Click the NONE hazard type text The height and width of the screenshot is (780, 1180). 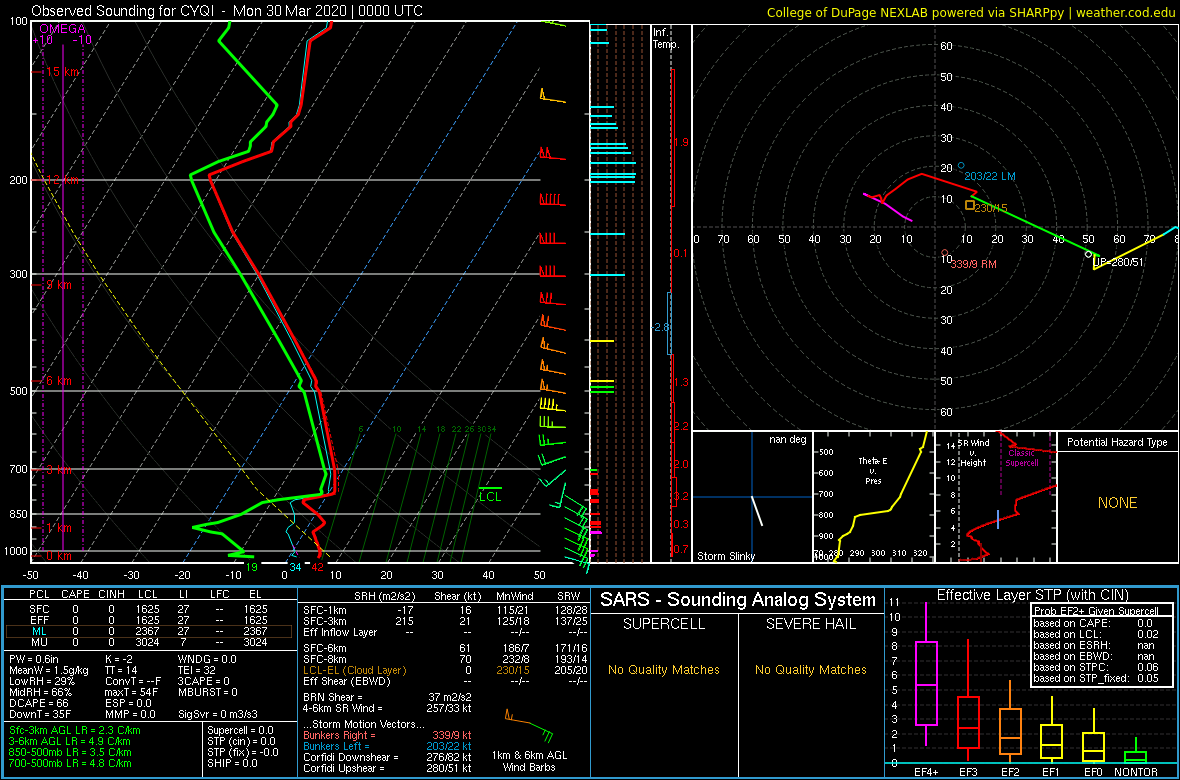pyautogui.click(x=1117, y=503)
